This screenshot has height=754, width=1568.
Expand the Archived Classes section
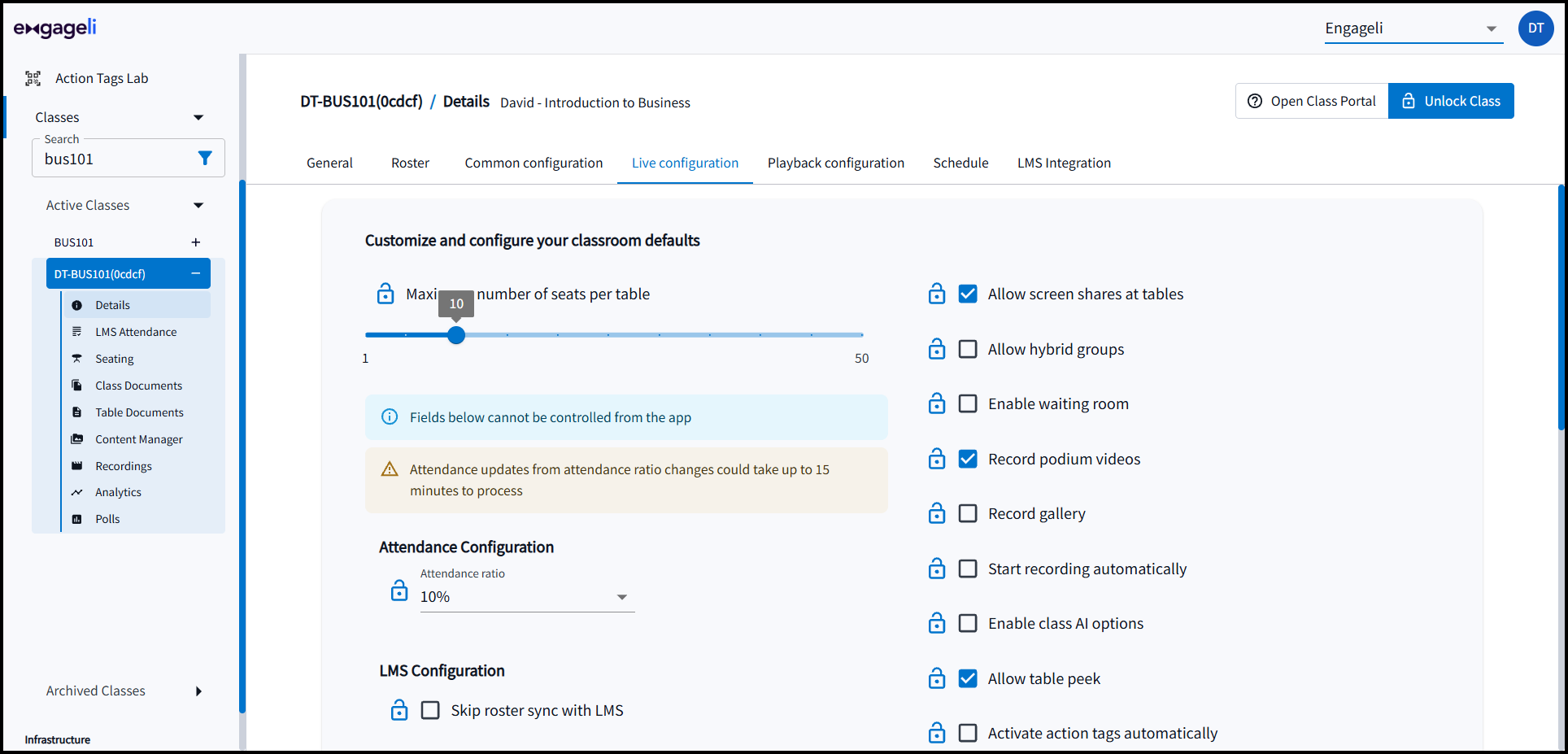point(198,691)
